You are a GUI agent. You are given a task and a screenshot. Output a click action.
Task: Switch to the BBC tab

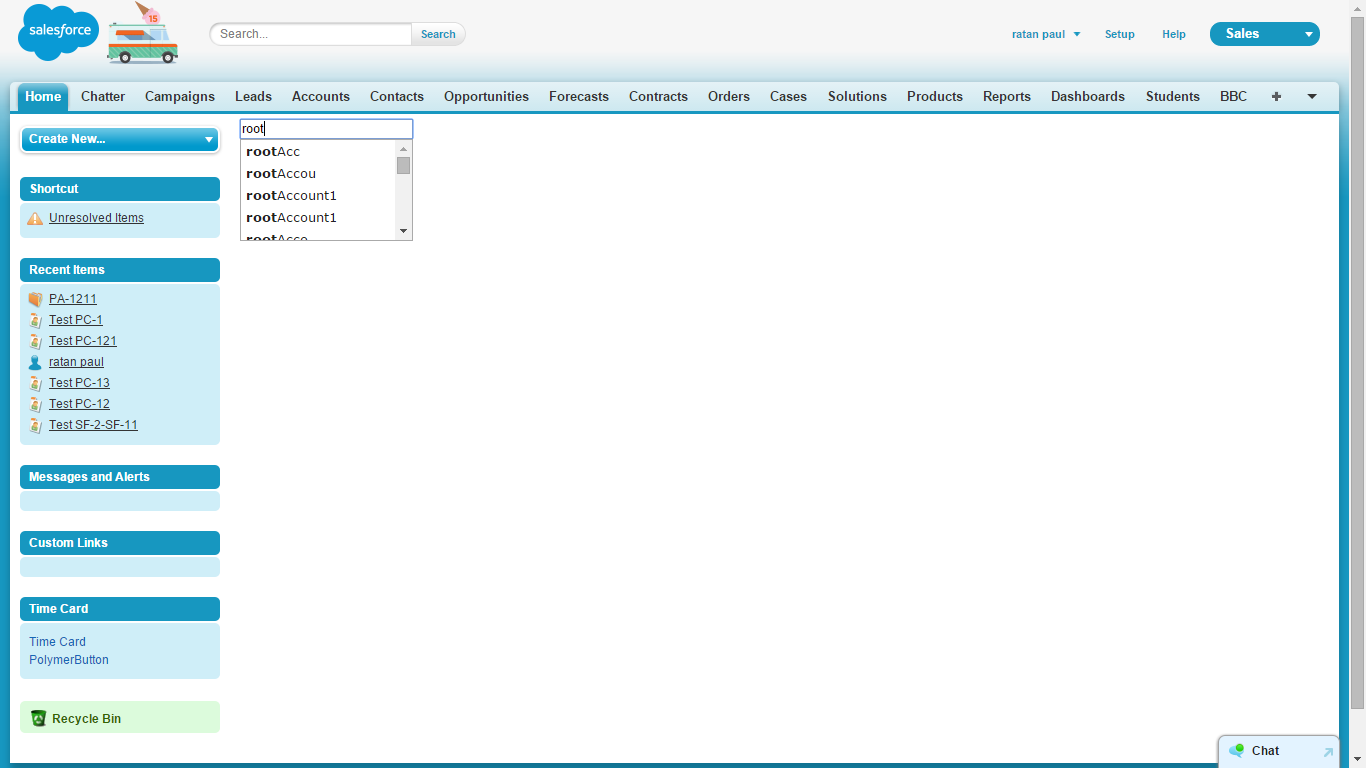(x=1234, y=97)
